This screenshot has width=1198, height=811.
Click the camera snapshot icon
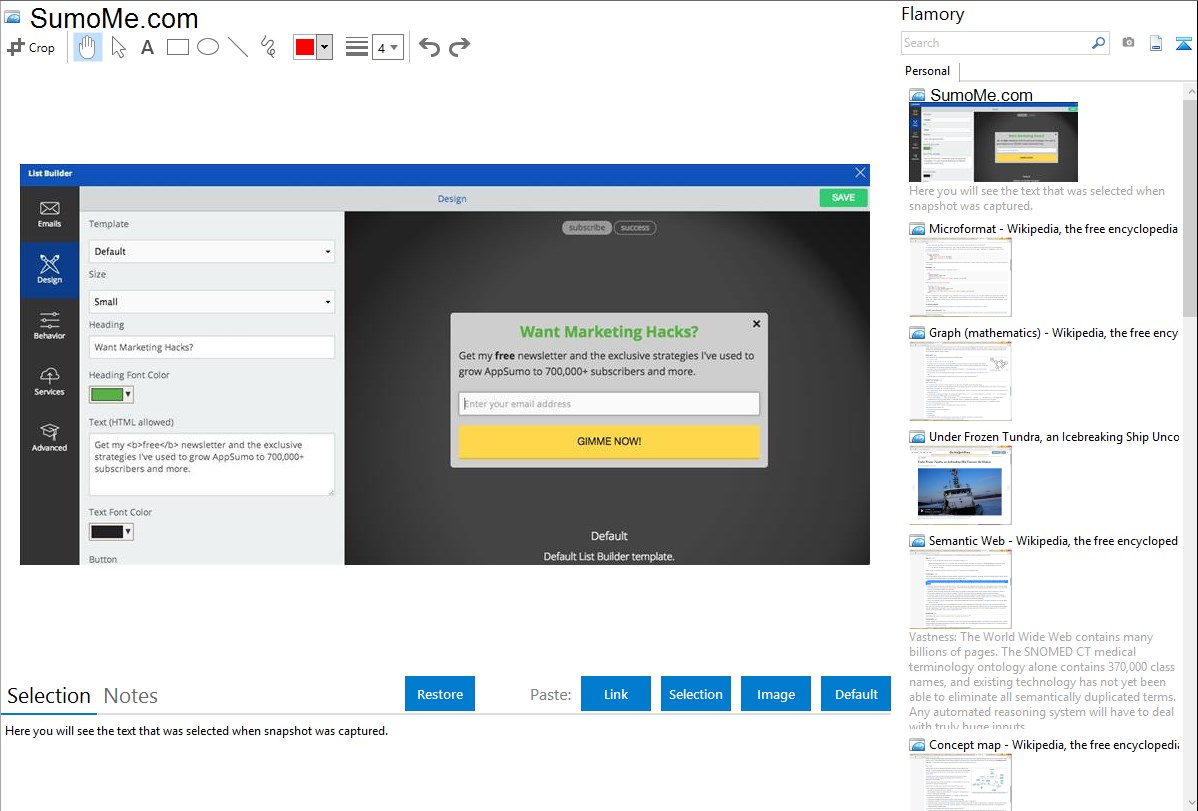pyautogui.click(x=1128, y=43)
